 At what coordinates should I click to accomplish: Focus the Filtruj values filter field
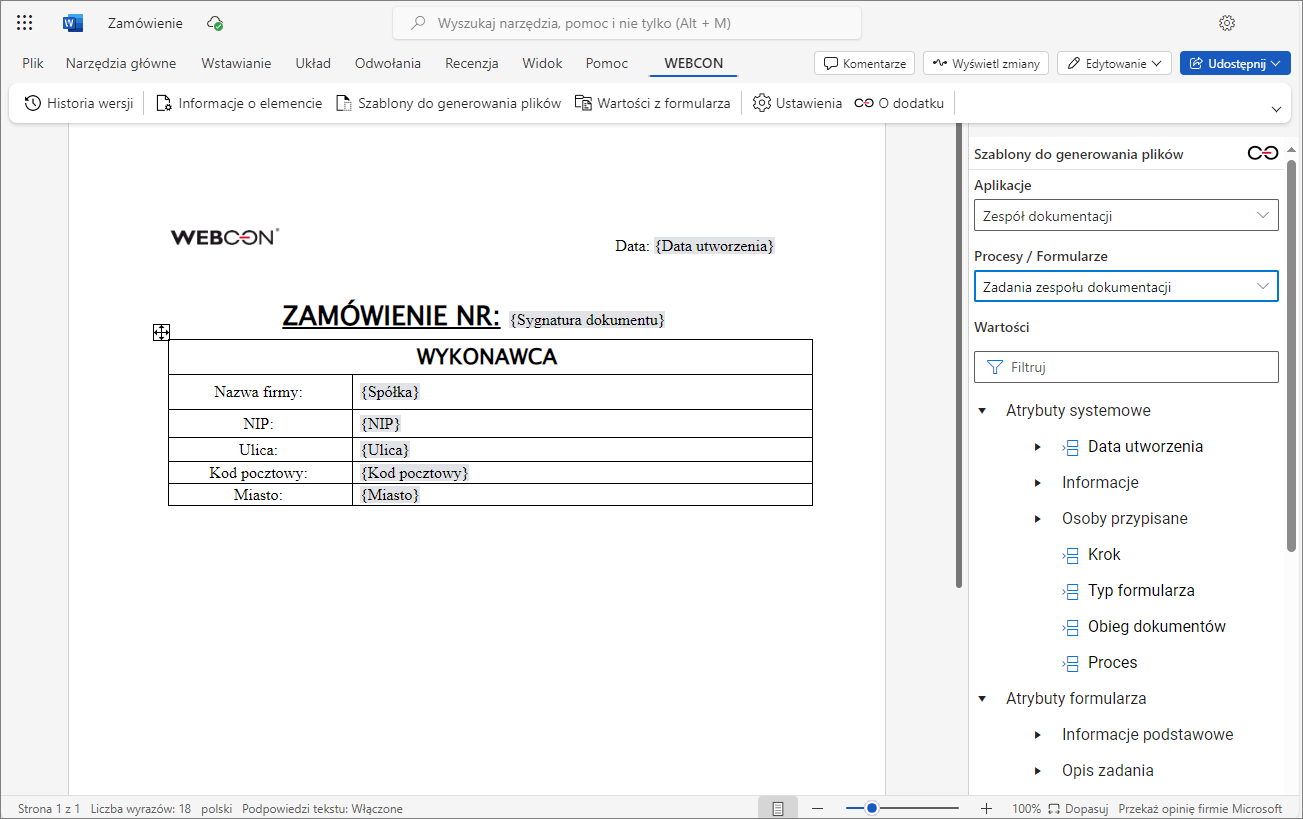click(1126, 367)
